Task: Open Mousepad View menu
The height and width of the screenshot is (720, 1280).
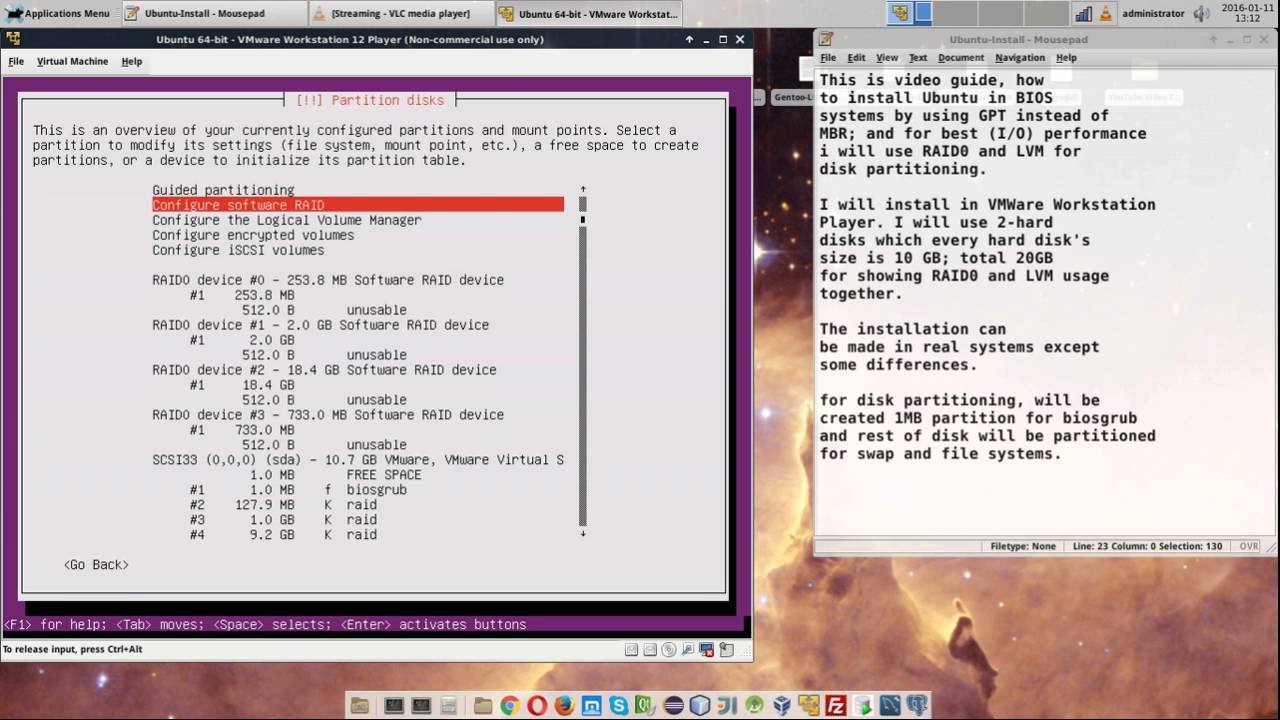Action: point(887,58)
